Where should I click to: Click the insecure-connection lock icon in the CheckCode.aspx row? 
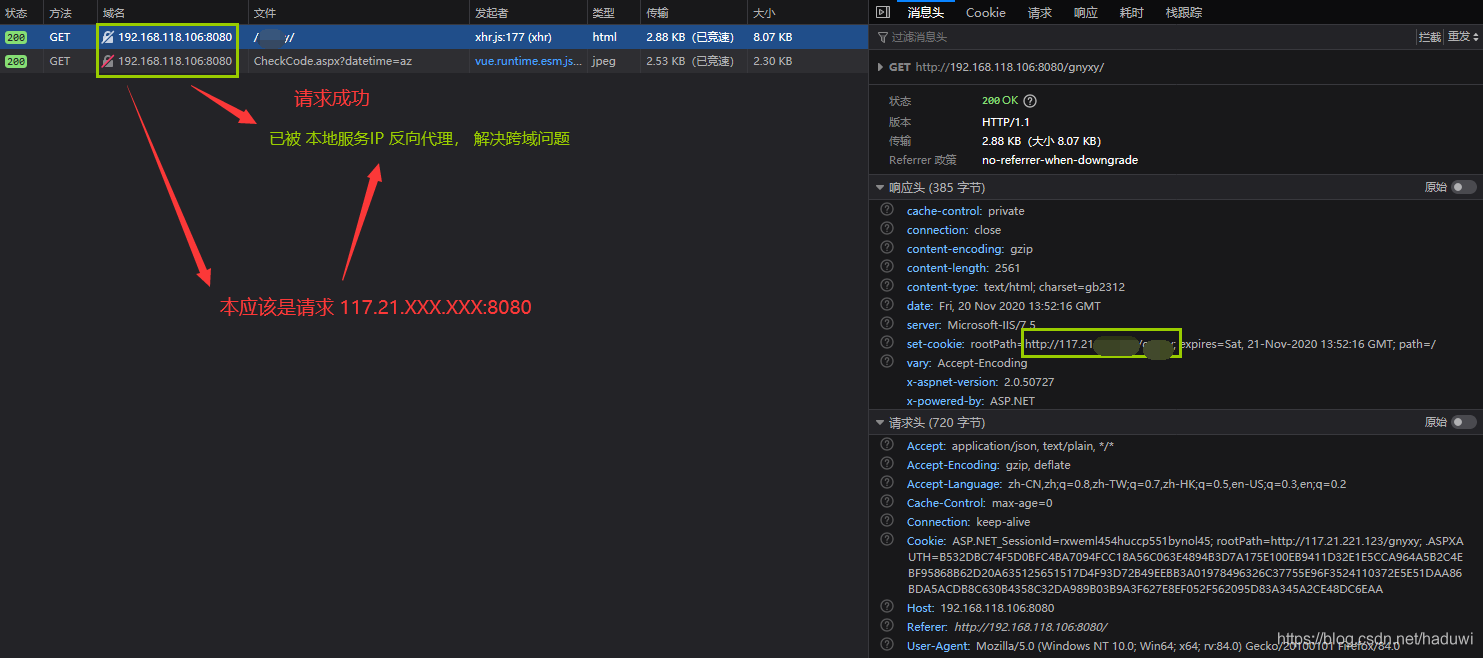pyautogui.click(x=108, y=61)
